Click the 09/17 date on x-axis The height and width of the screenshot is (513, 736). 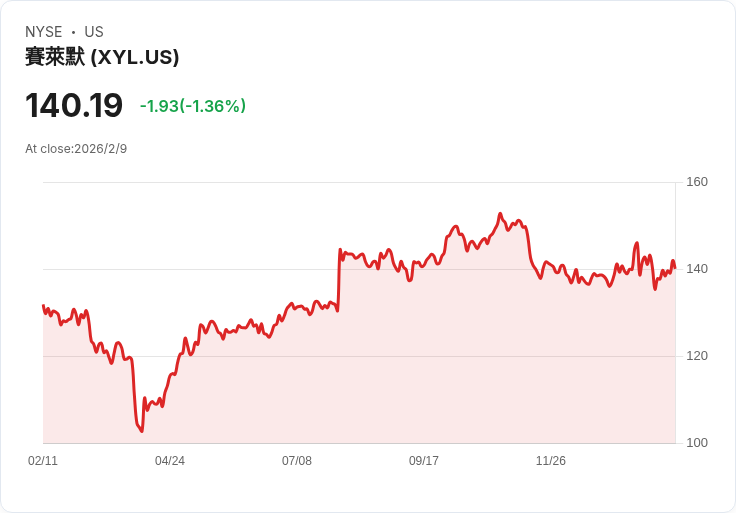[x=424, y=461]
